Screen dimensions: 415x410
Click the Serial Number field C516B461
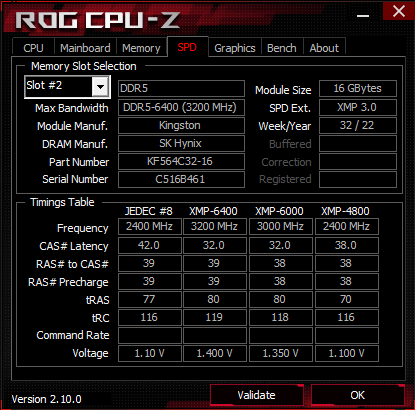coord(181,179)
